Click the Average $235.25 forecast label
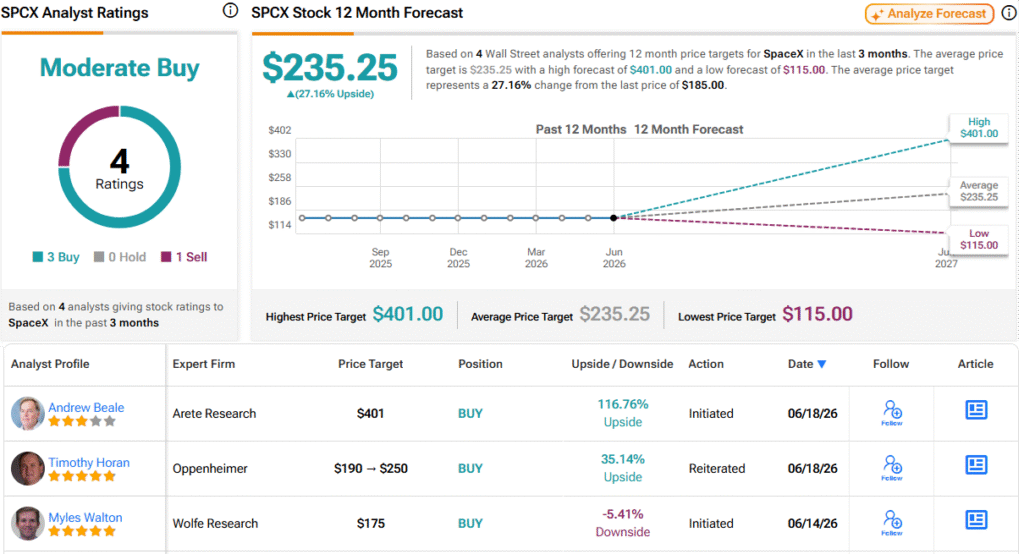Screen dimensions: 1024x554 (x=979, y=191)
